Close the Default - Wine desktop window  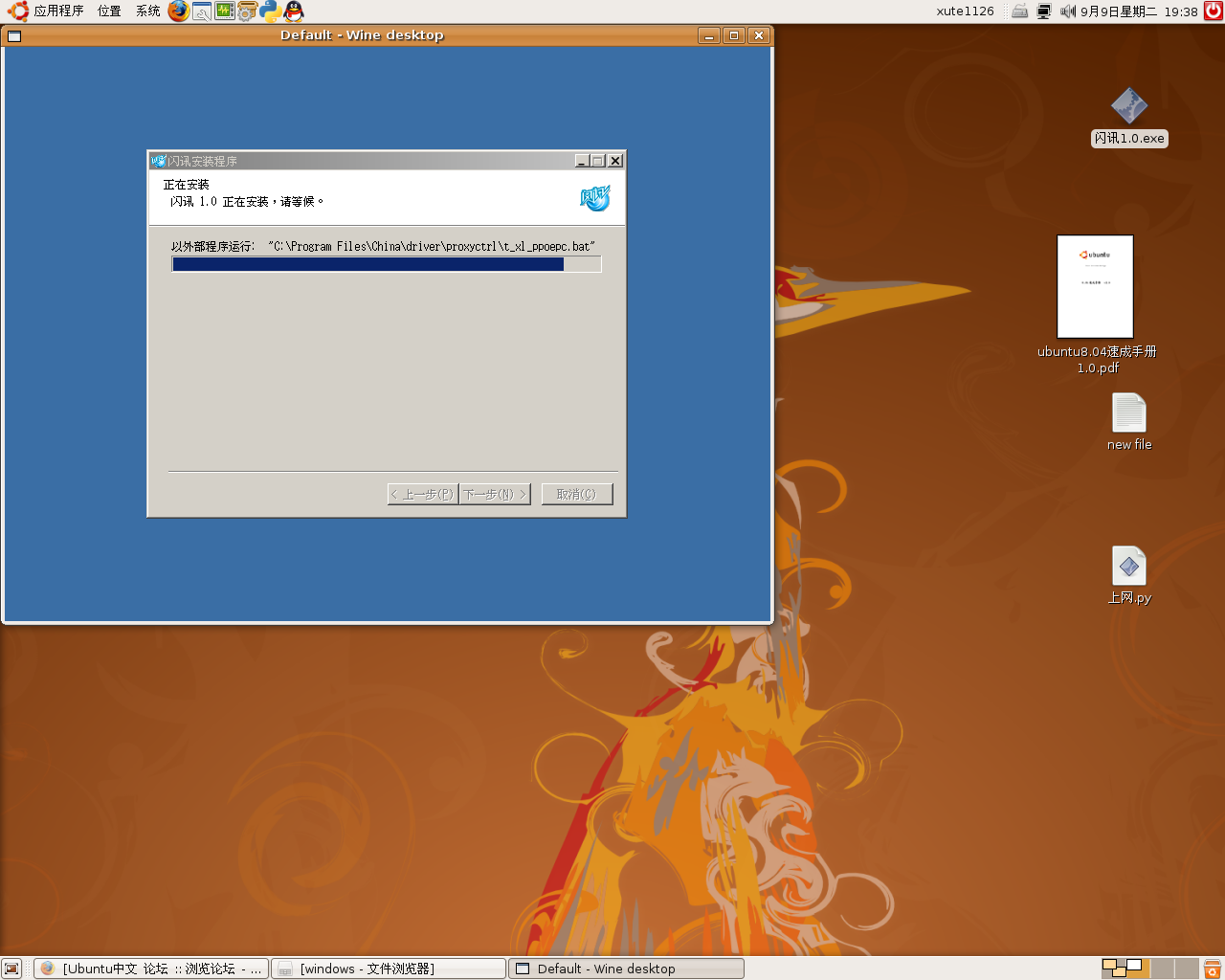[x=759, y=36]
